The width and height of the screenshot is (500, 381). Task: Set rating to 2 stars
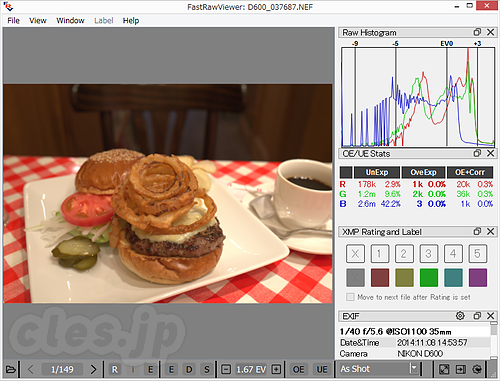coord(404,254)
